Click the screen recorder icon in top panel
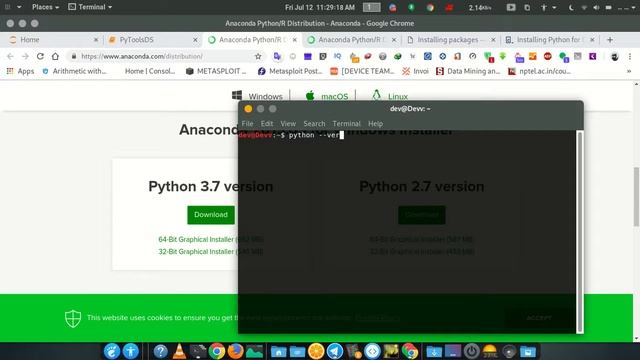The height and width of the screenshot is (360, 640). pos(511,7)
